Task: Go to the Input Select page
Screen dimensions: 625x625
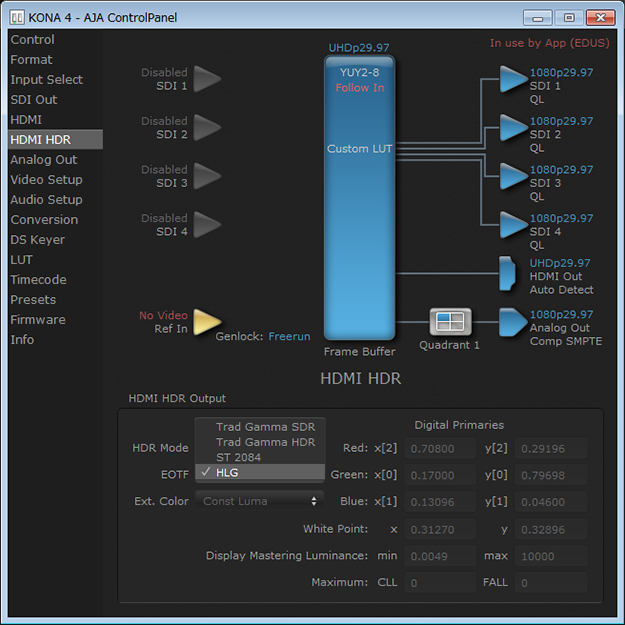Action: (46, 80)
